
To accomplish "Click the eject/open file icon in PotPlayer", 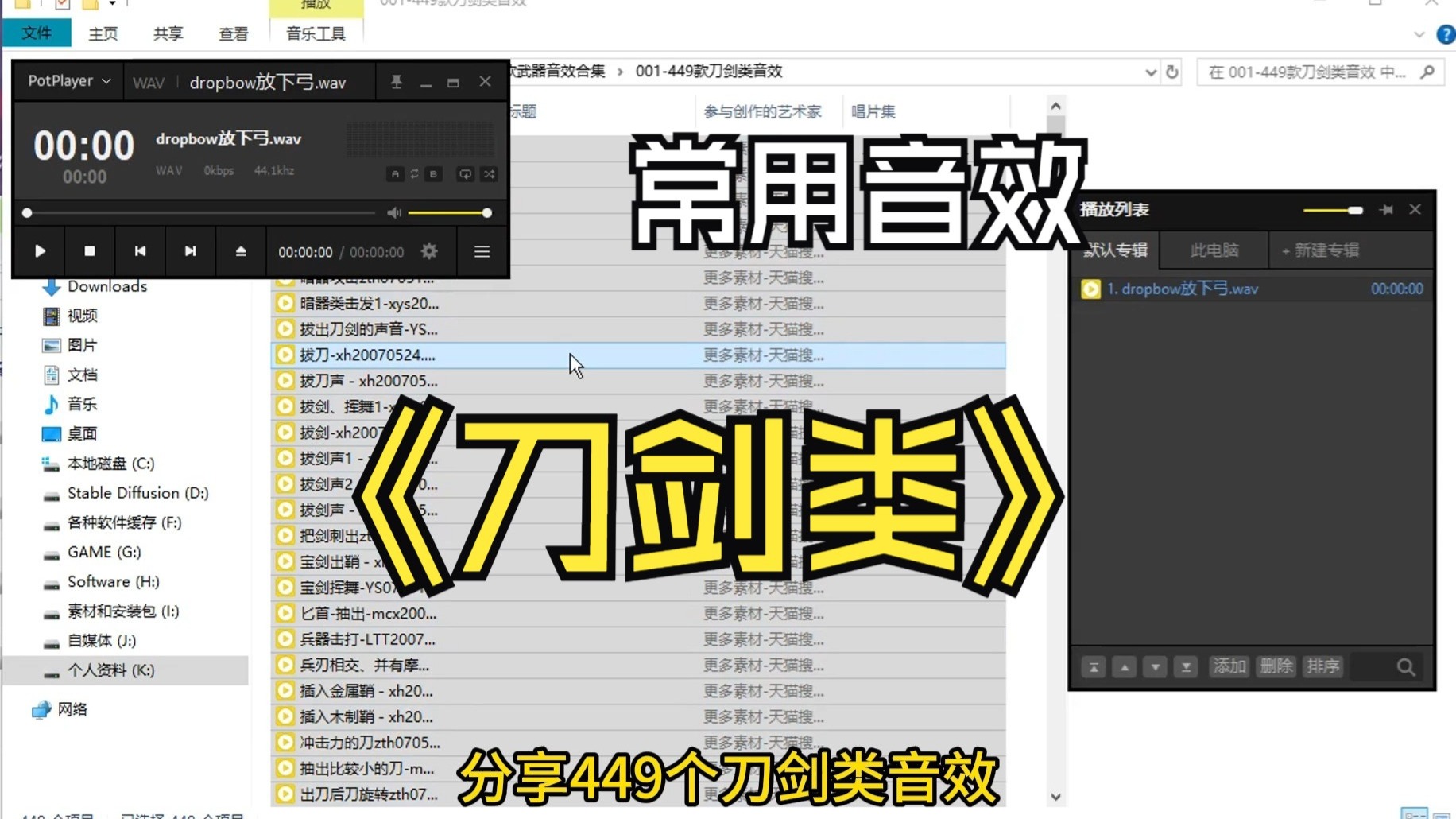I will tap(240, 251).
